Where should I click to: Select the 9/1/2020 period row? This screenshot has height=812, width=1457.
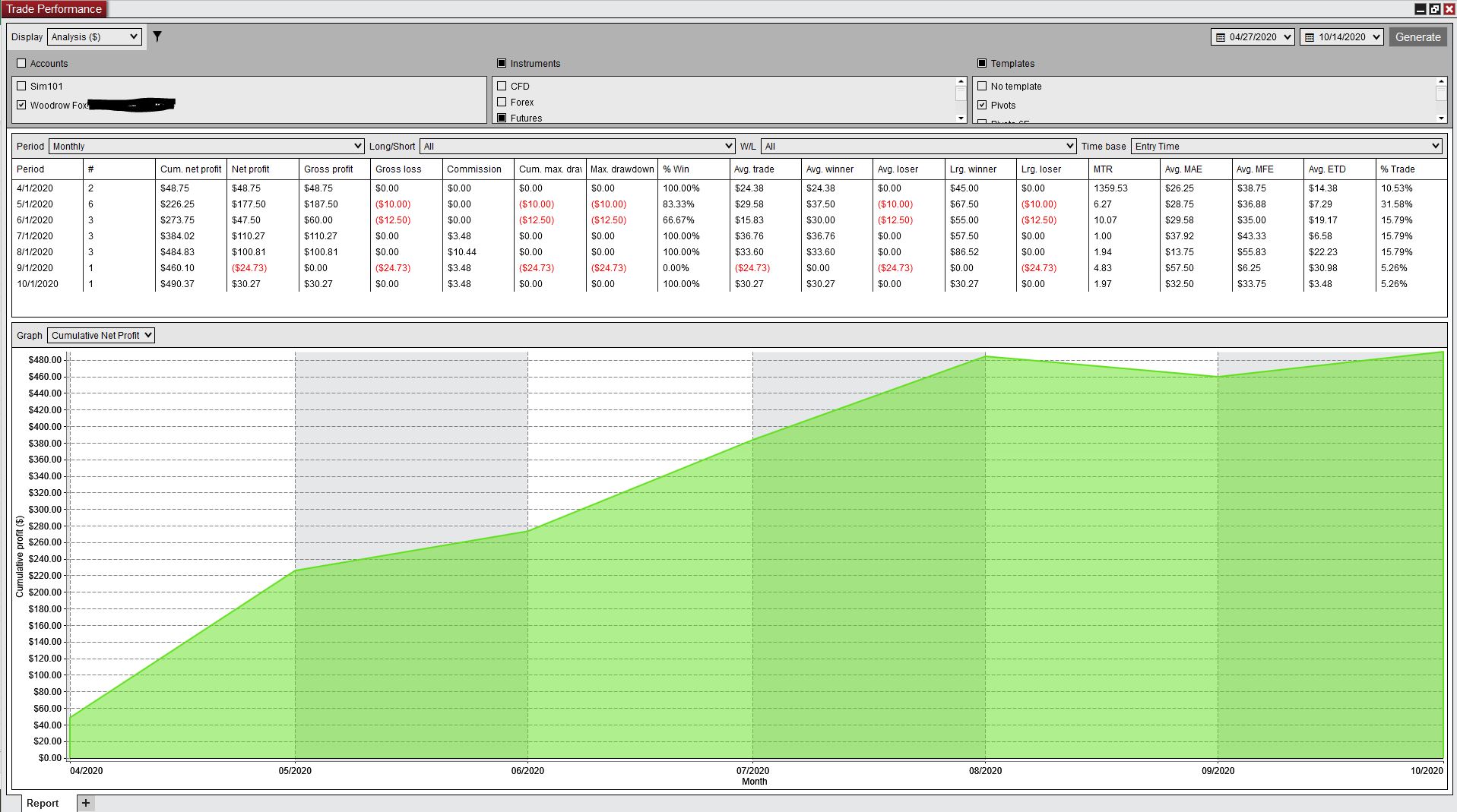tap(729, 267)
